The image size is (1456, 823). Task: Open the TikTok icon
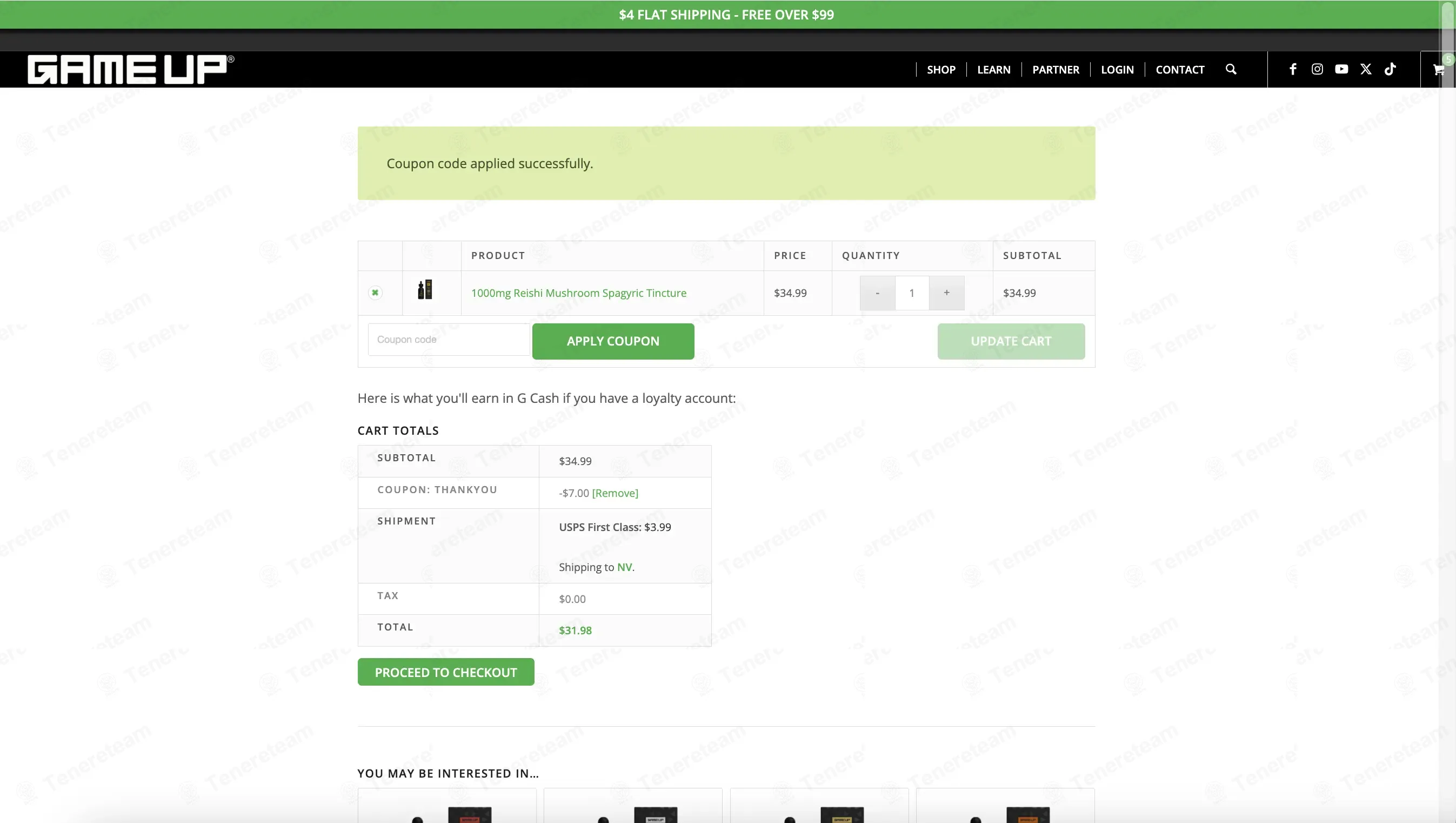pyautogui.click(x=1390, y=69)
